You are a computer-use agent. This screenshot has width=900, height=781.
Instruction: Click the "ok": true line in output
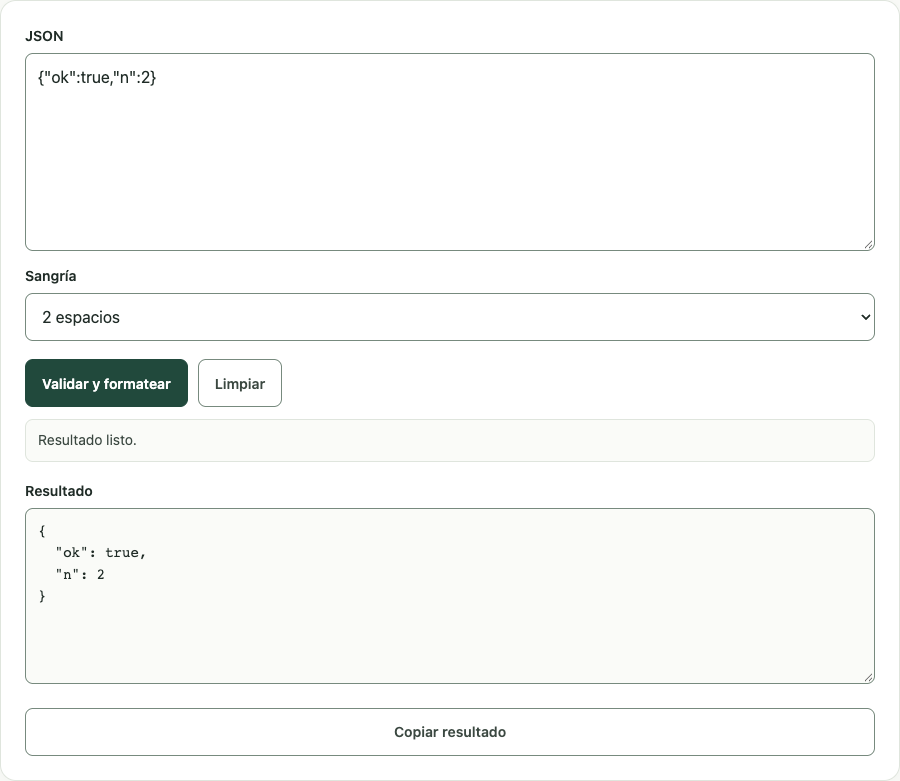[x=101, y=553]
